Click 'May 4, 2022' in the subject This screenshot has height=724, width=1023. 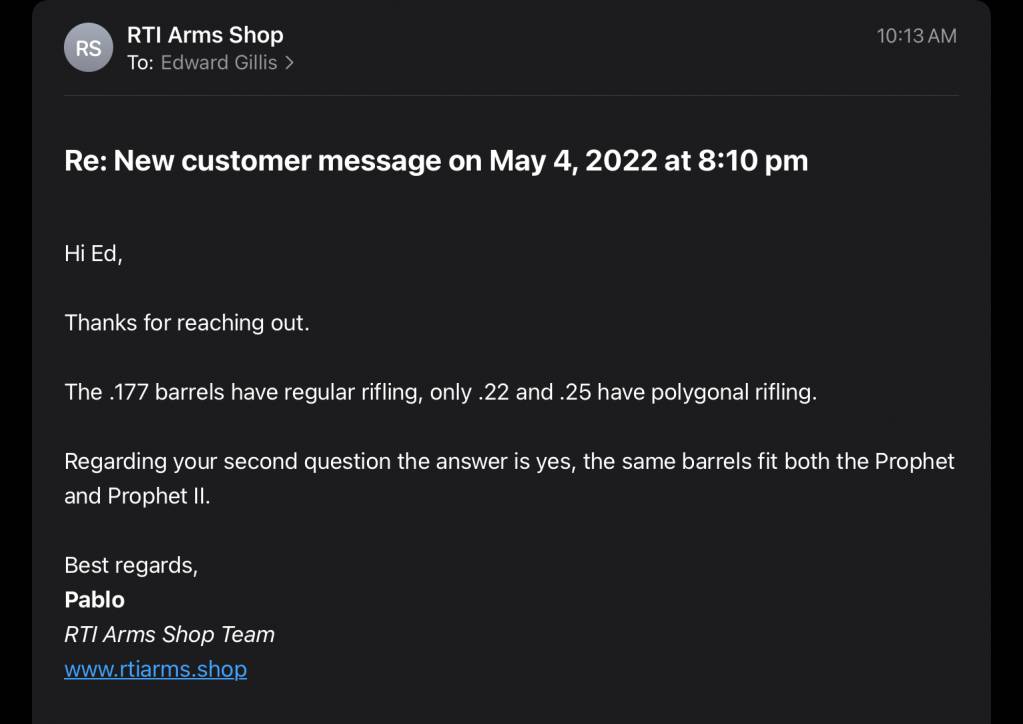[x=573, y=160]
